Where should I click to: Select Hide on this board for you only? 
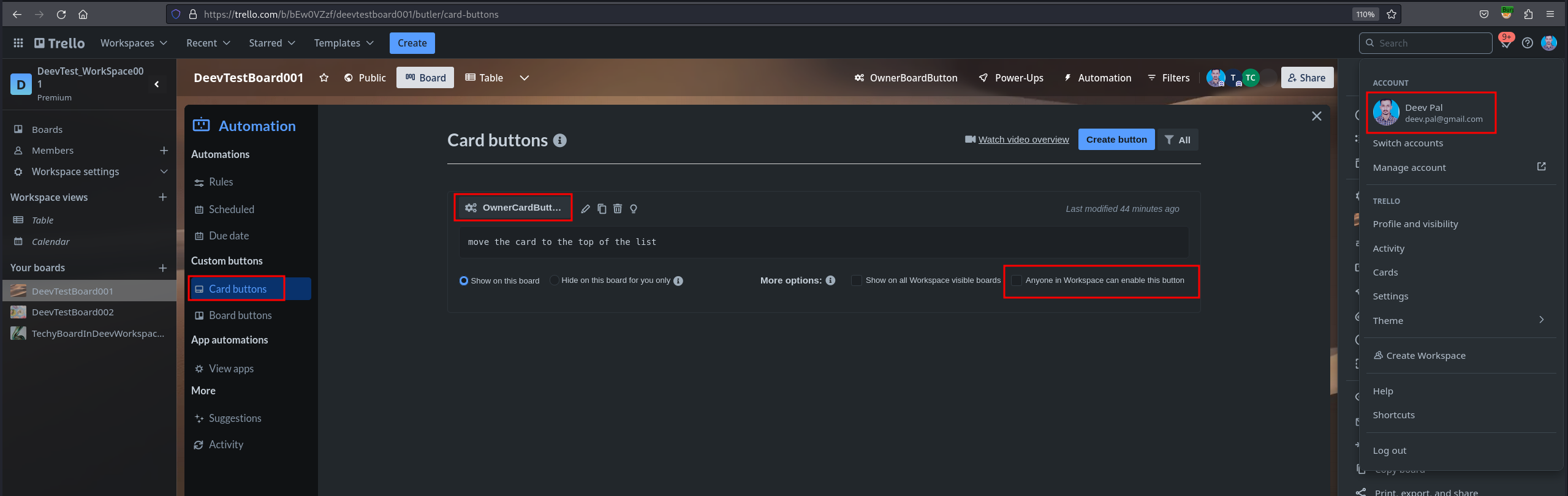pos(555,280)
